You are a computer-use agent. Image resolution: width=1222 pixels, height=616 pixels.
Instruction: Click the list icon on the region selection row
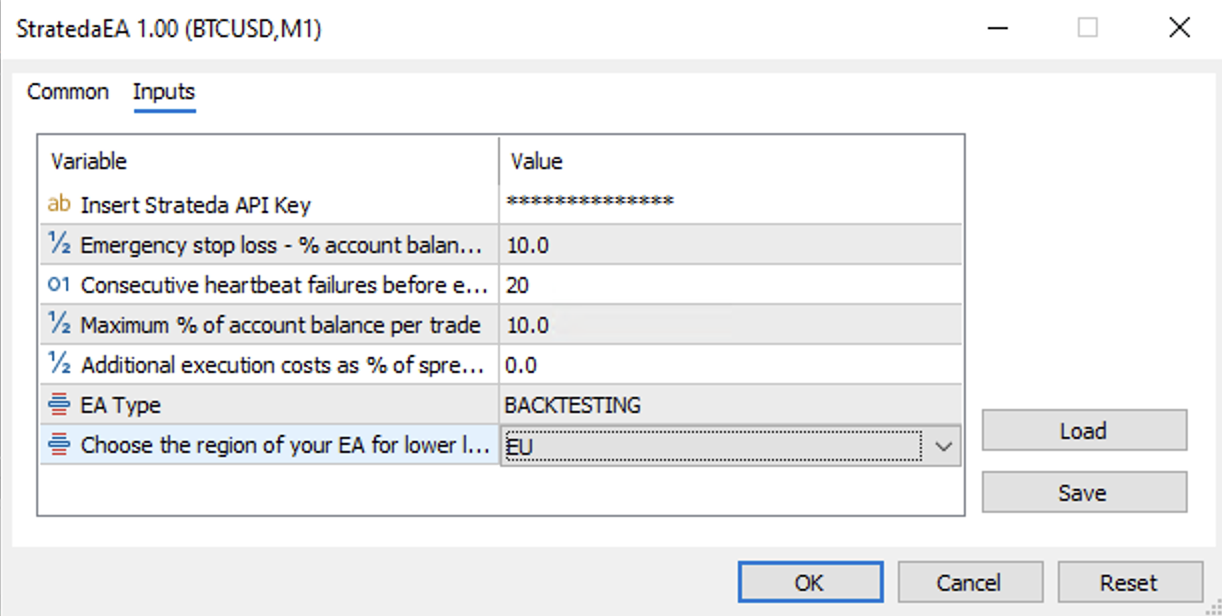coord(57,445)
